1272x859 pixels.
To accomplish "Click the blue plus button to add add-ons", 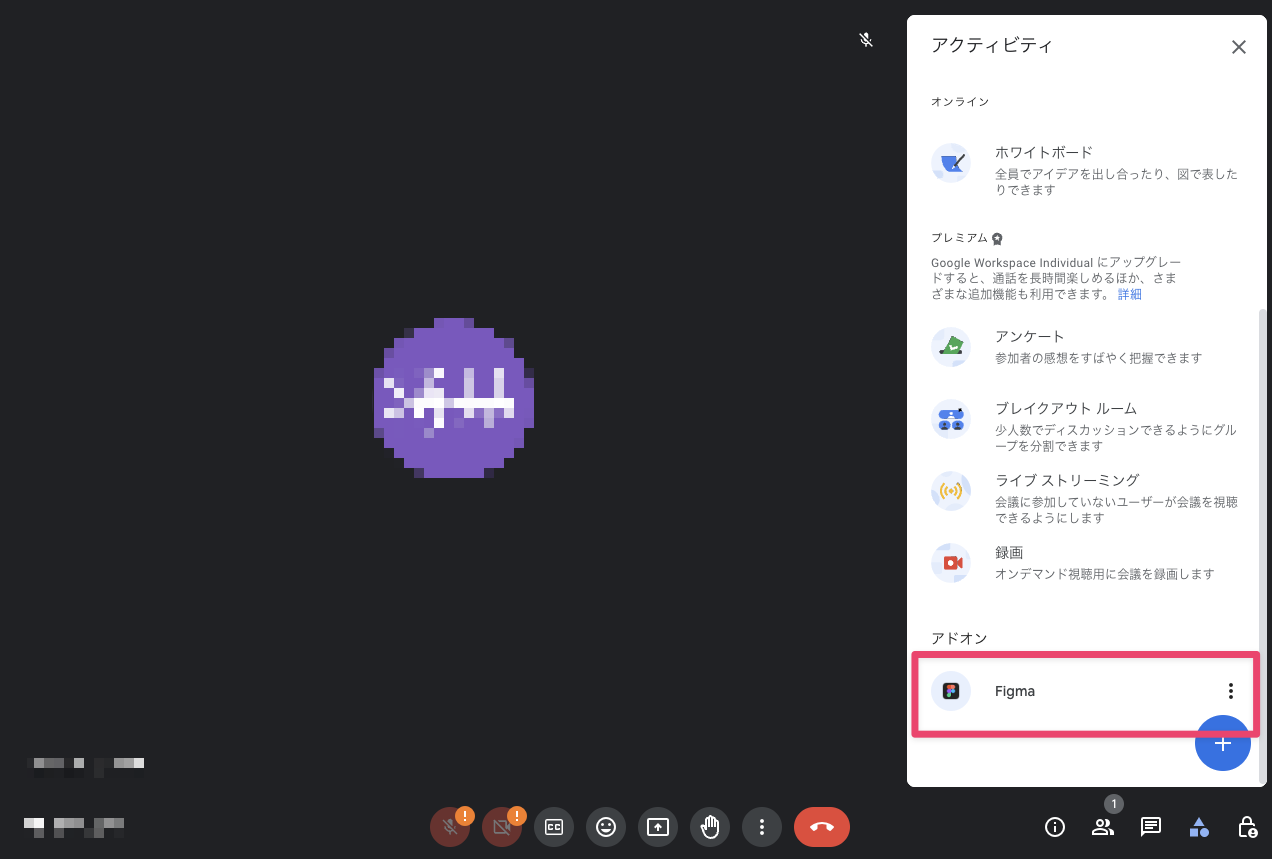I will [x=1223, y=744].
